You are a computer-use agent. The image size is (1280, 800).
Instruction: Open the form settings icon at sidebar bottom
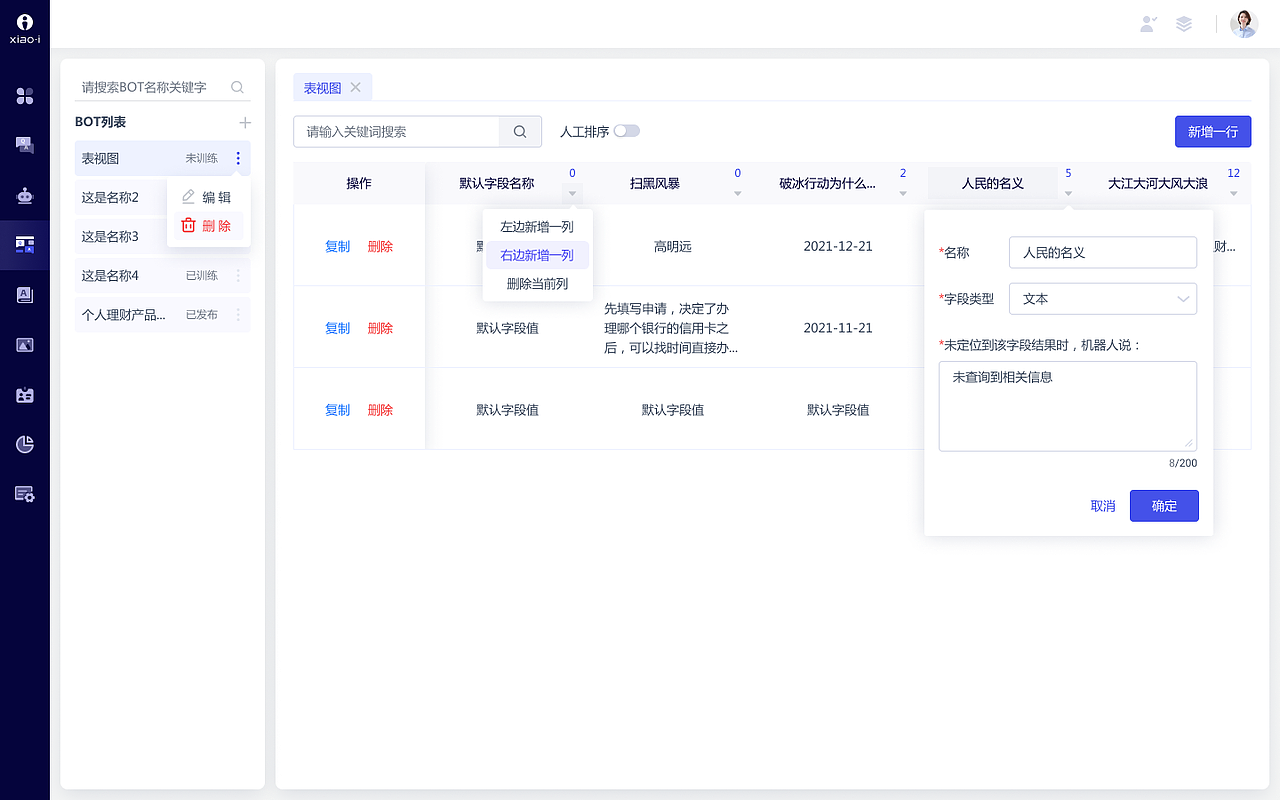point(25,493)
